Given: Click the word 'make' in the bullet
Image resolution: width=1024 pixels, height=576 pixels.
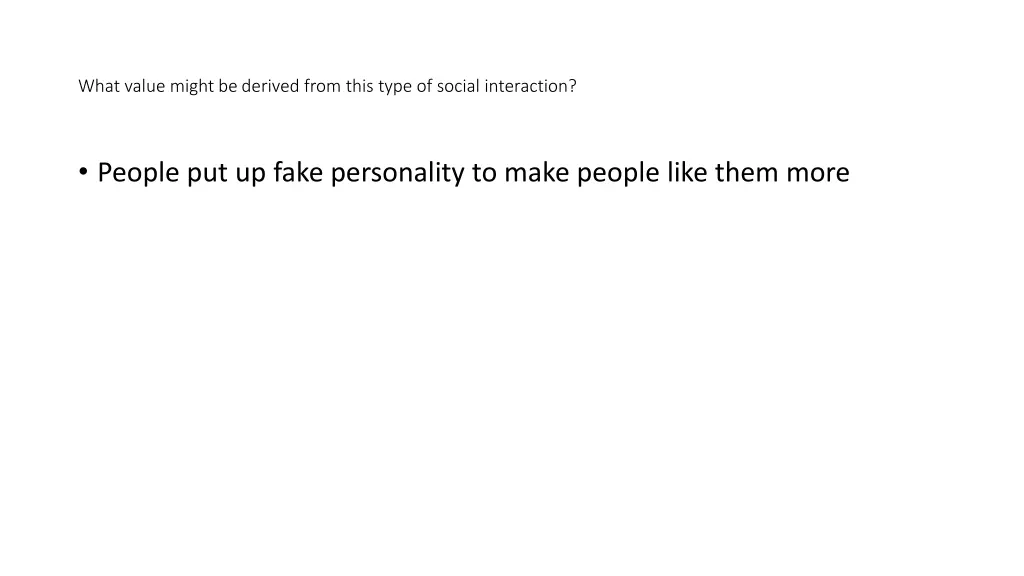Looking at the screenshot, I should click(536, 172).
